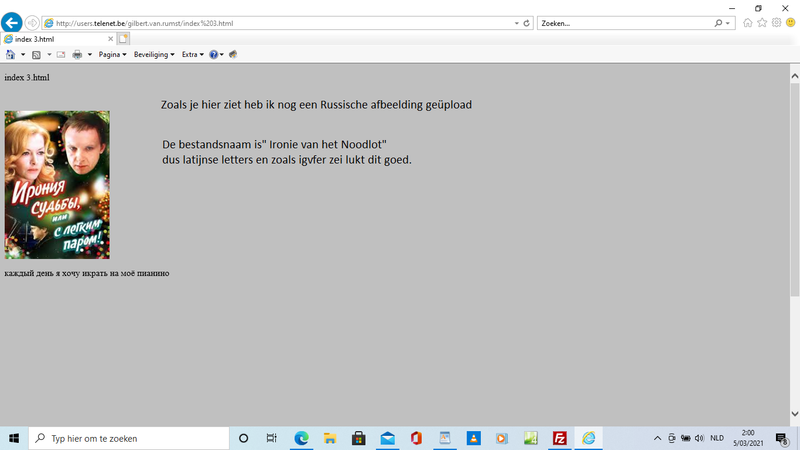800x450 pixels.
Task: Open Favorites star icon
Action: point(762,22)
